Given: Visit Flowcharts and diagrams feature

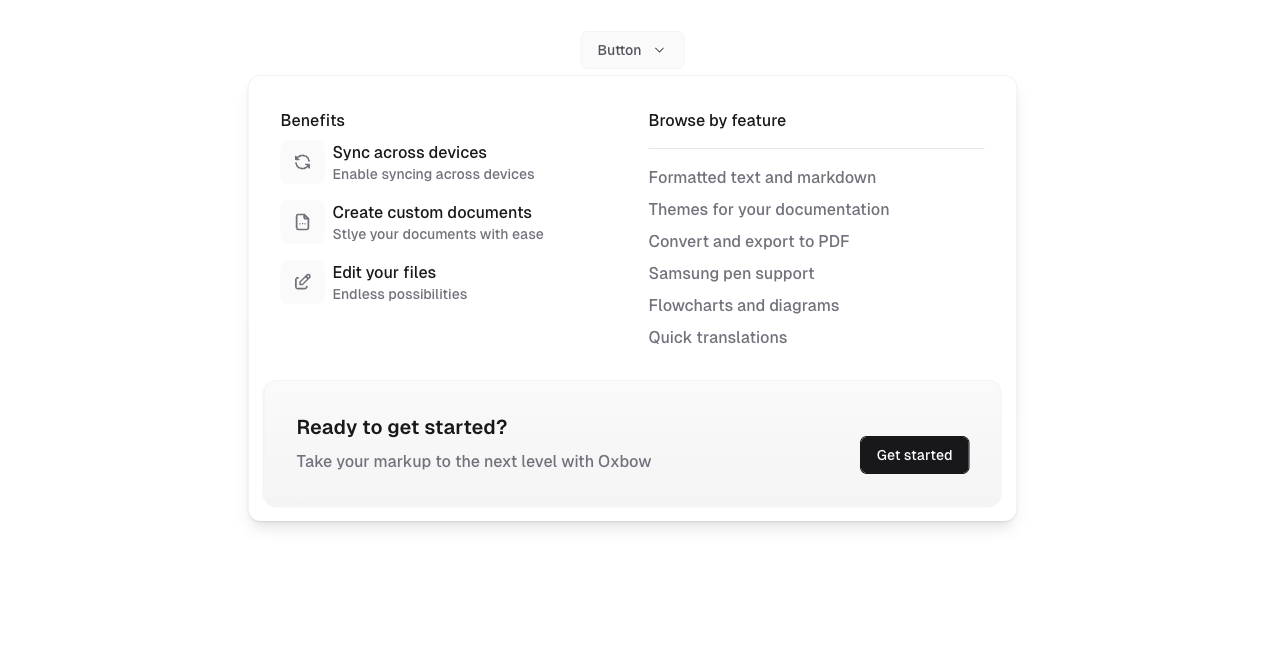Looking at the screenshot, I should 743,305.
